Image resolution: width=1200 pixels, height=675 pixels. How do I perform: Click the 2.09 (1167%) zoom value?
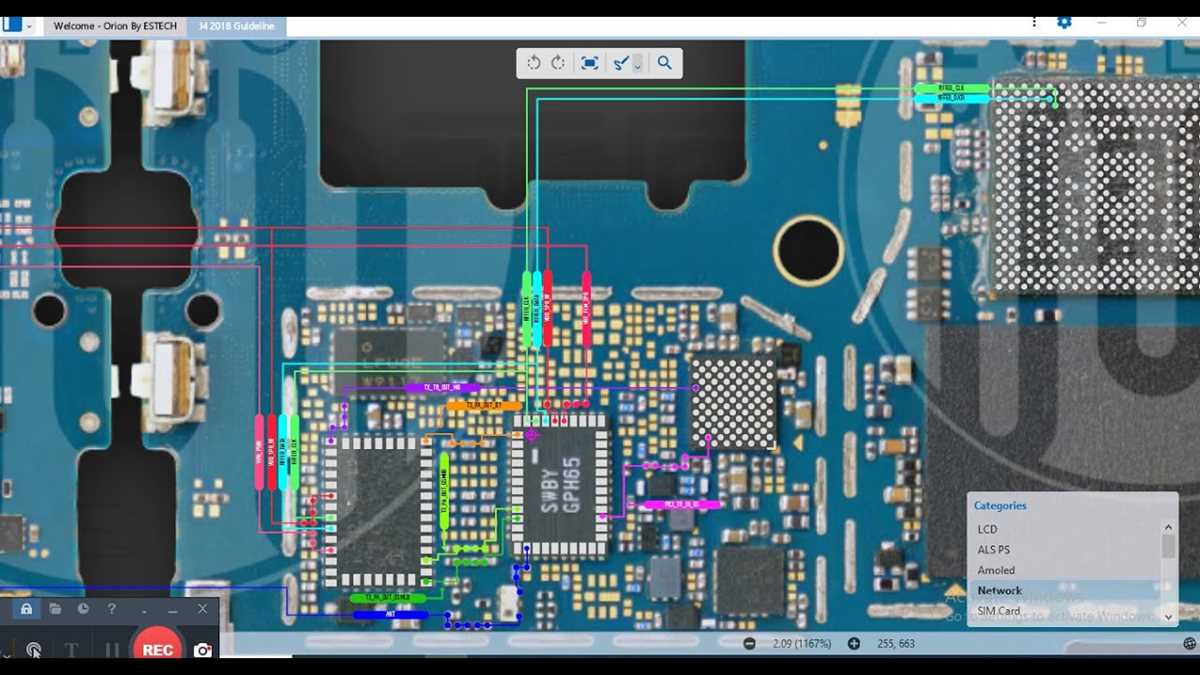pos(801,644)
